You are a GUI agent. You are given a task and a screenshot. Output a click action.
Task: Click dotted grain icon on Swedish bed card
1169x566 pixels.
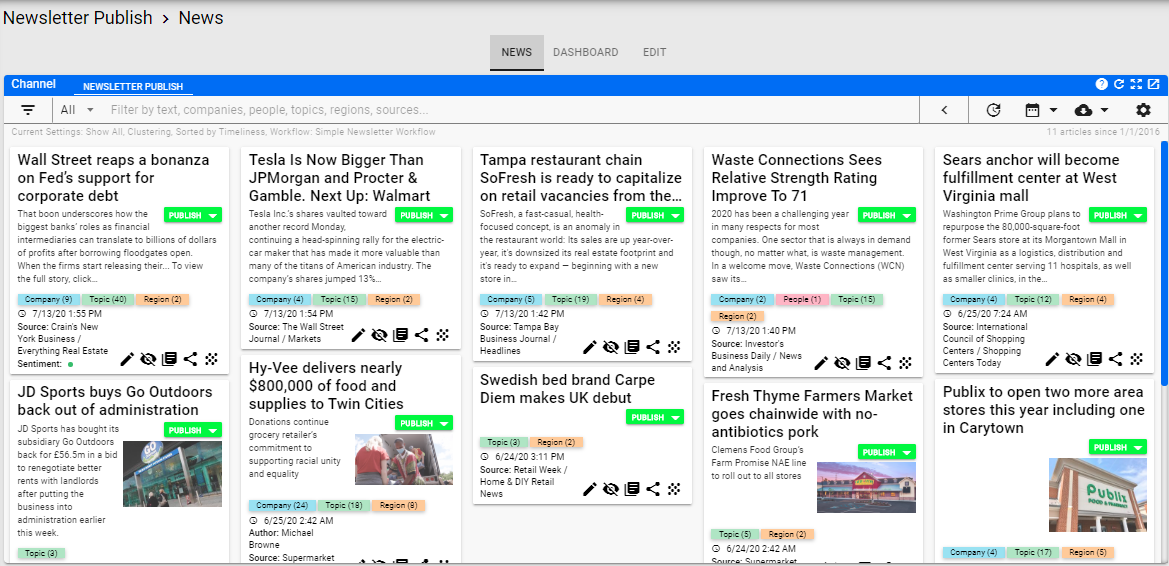(674, 489)
